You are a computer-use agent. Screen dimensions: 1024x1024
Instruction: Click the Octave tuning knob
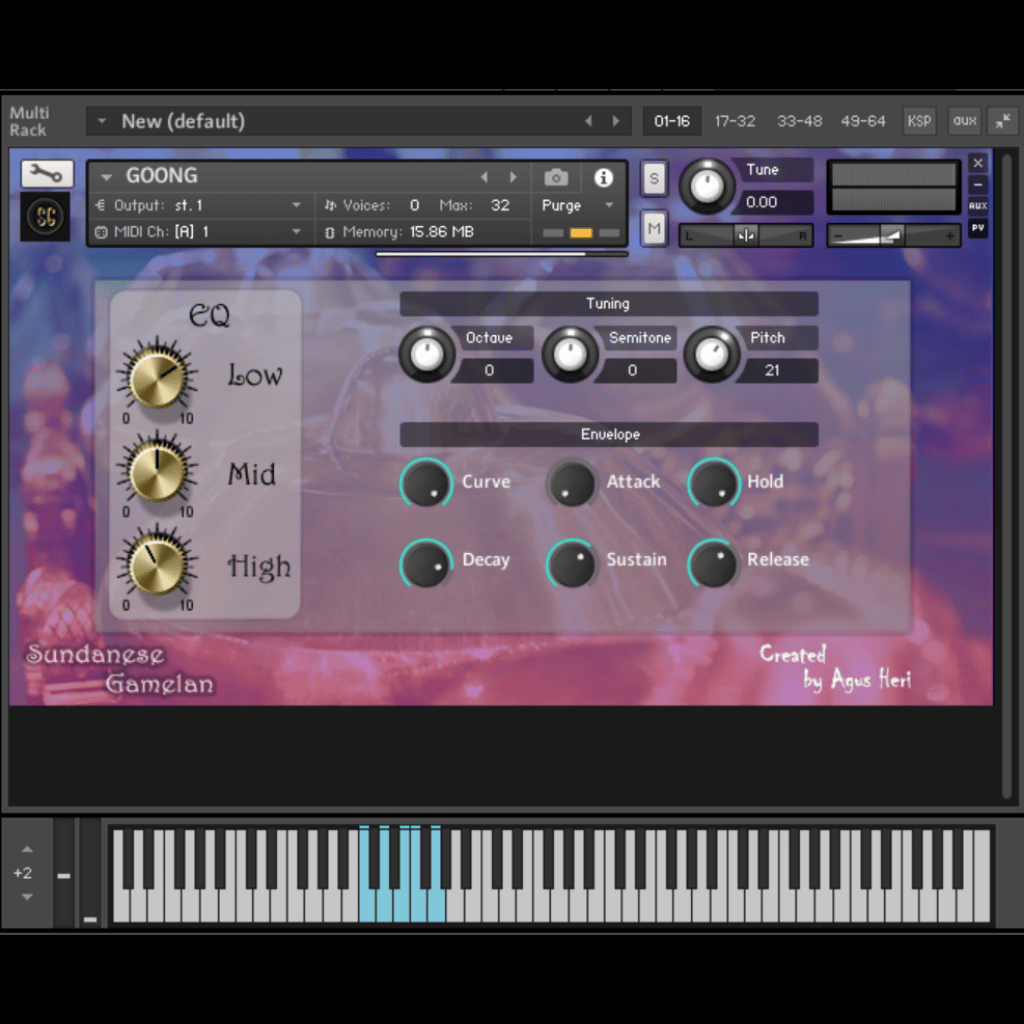pos(427,354)
